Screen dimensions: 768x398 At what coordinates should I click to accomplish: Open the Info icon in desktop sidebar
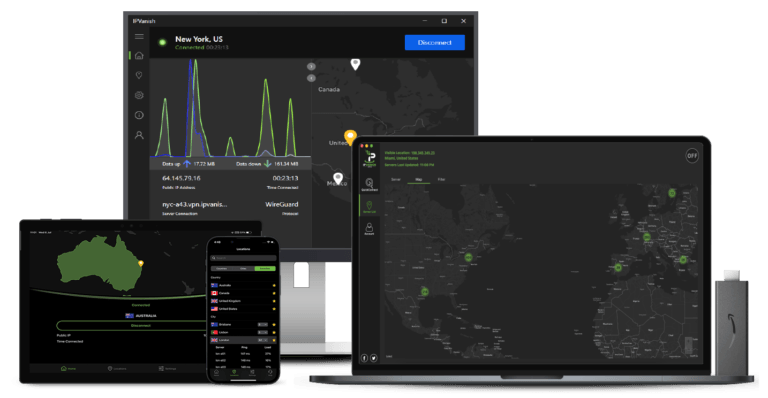[139, 115]
